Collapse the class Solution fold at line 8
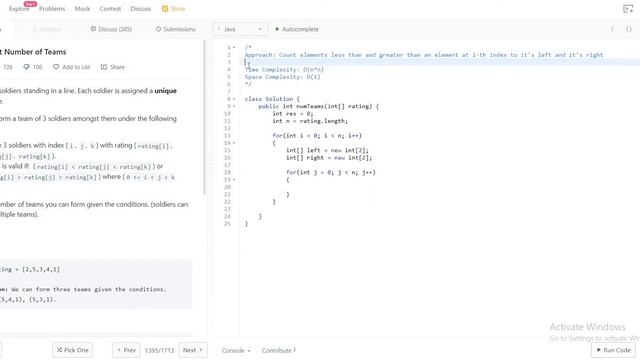Screen dimensions: 640x360 (x=234, y=99)
